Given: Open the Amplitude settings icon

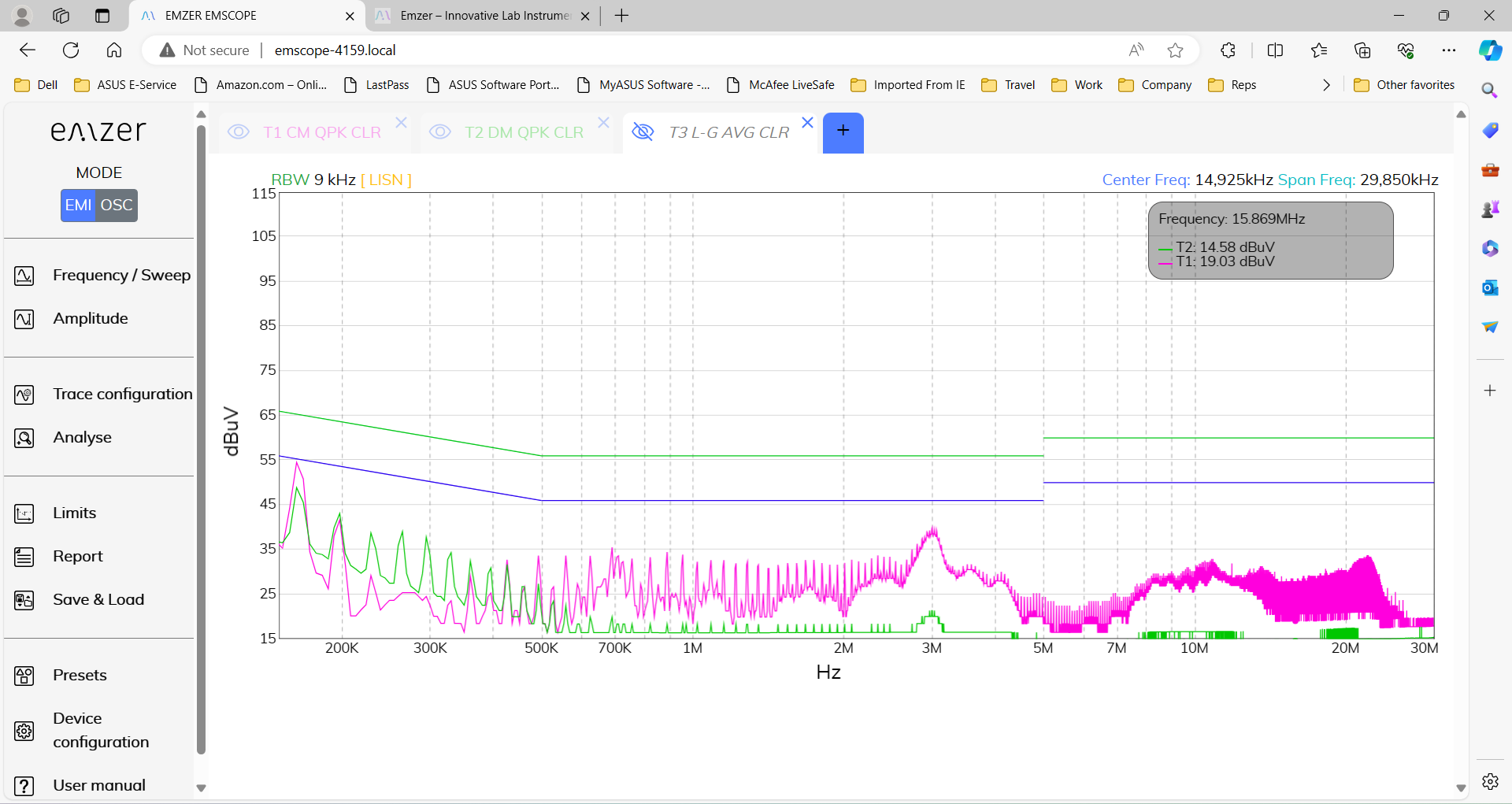Looking at the screenshot, I should click(24, 319).
